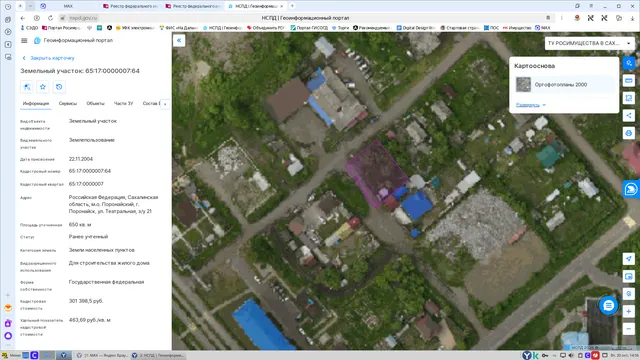The width and height of the screenshot is (640, 360).
Task: Open the parcel history icon
Action: [x=59, y=87]
